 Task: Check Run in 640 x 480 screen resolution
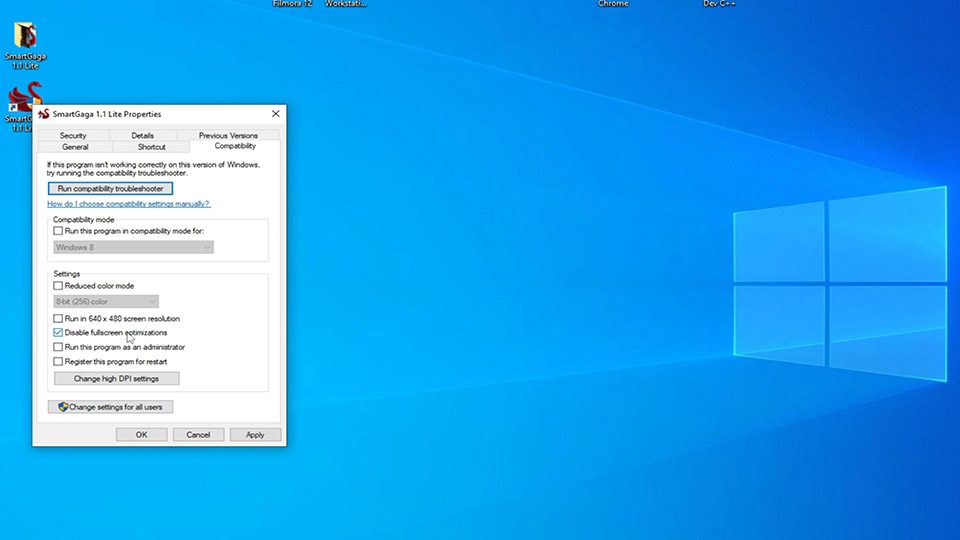click(58, 318)
